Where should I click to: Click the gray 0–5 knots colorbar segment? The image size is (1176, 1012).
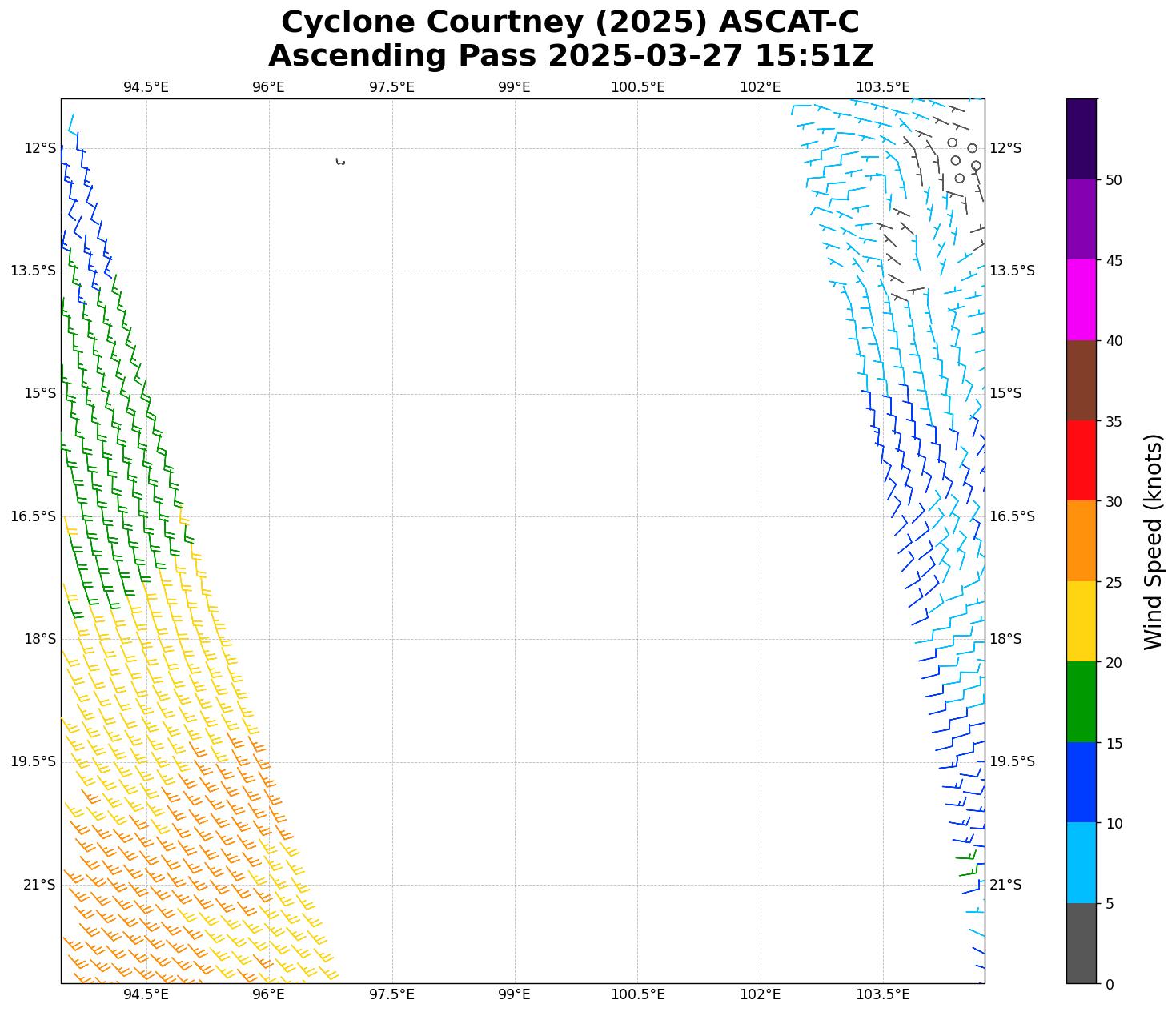(1082, 942)
